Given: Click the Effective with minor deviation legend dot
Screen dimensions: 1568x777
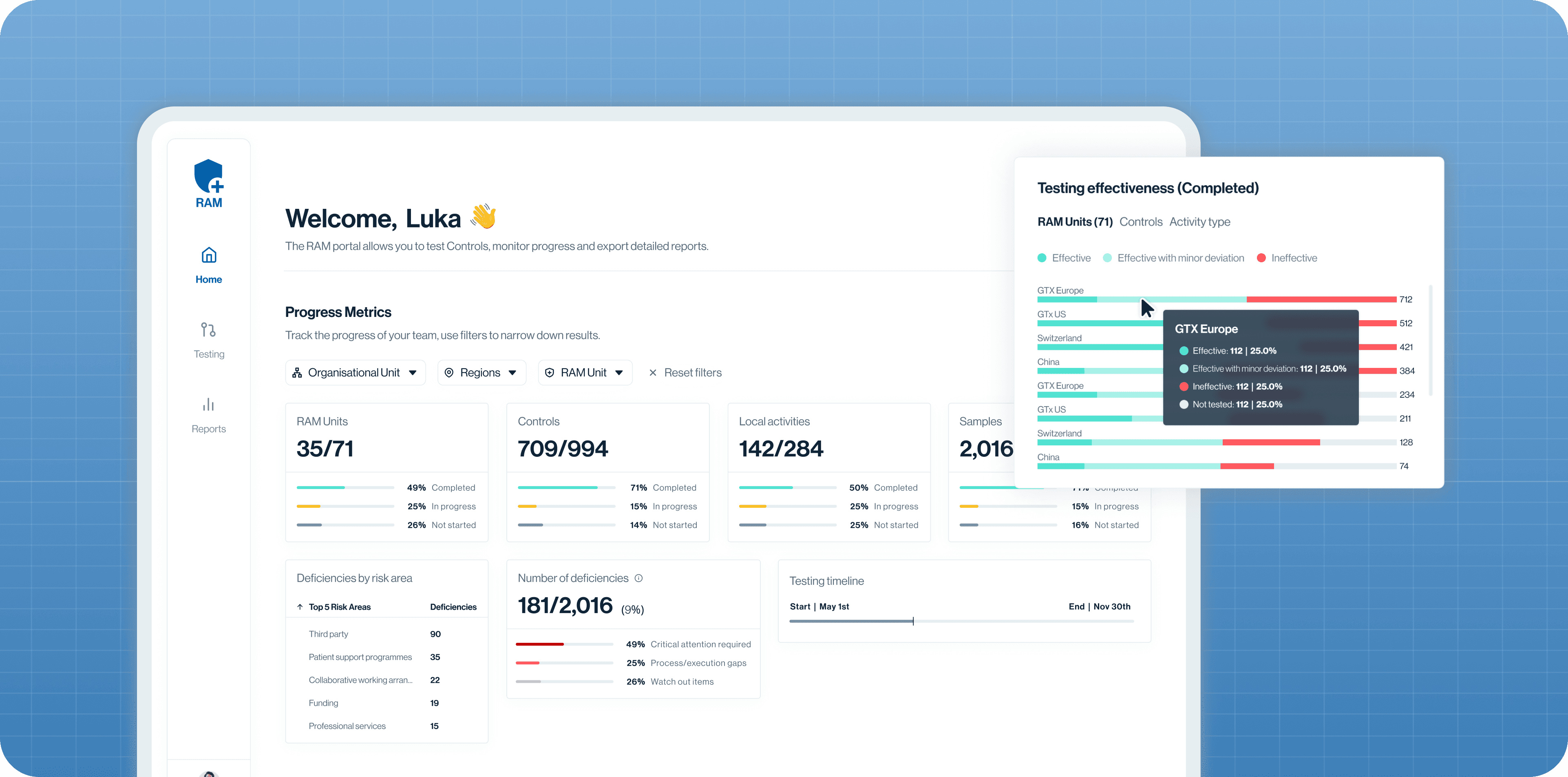Looking at the screenshot, I should tap(1107, 258).
